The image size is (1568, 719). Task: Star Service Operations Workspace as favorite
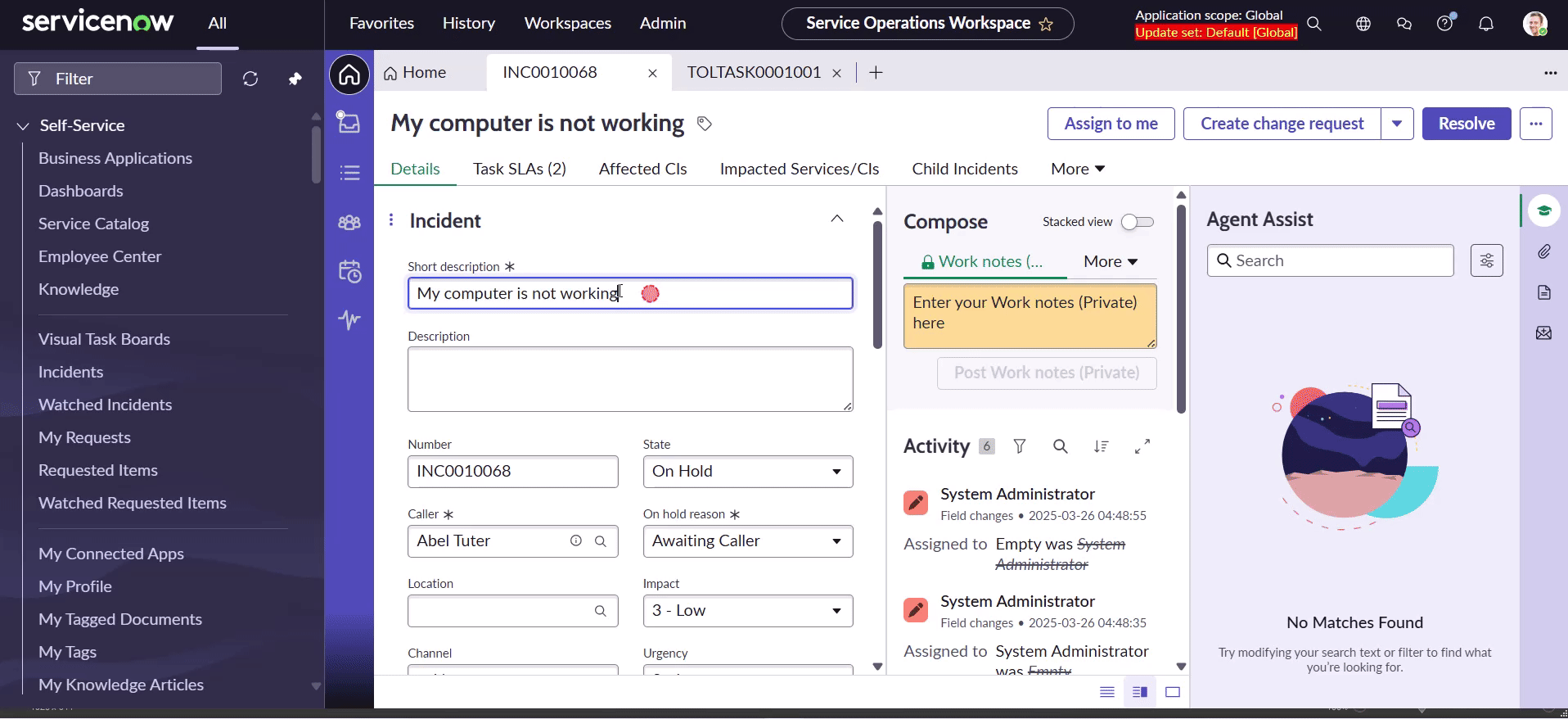click(1046, 24)
